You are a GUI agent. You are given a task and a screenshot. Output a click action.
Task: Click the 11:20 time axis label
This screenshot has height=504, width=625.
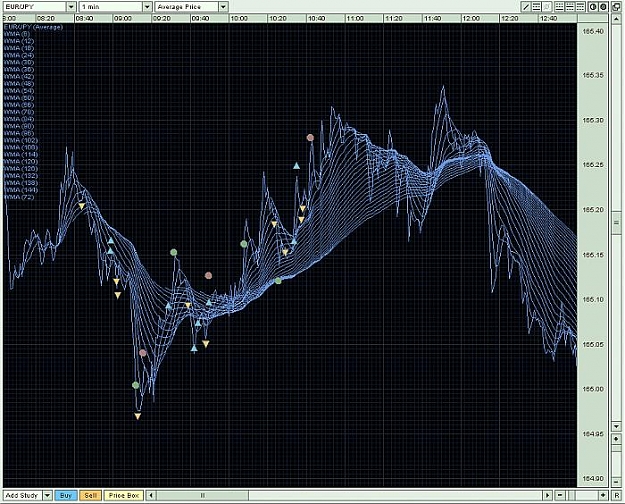(x=393, y=18)
